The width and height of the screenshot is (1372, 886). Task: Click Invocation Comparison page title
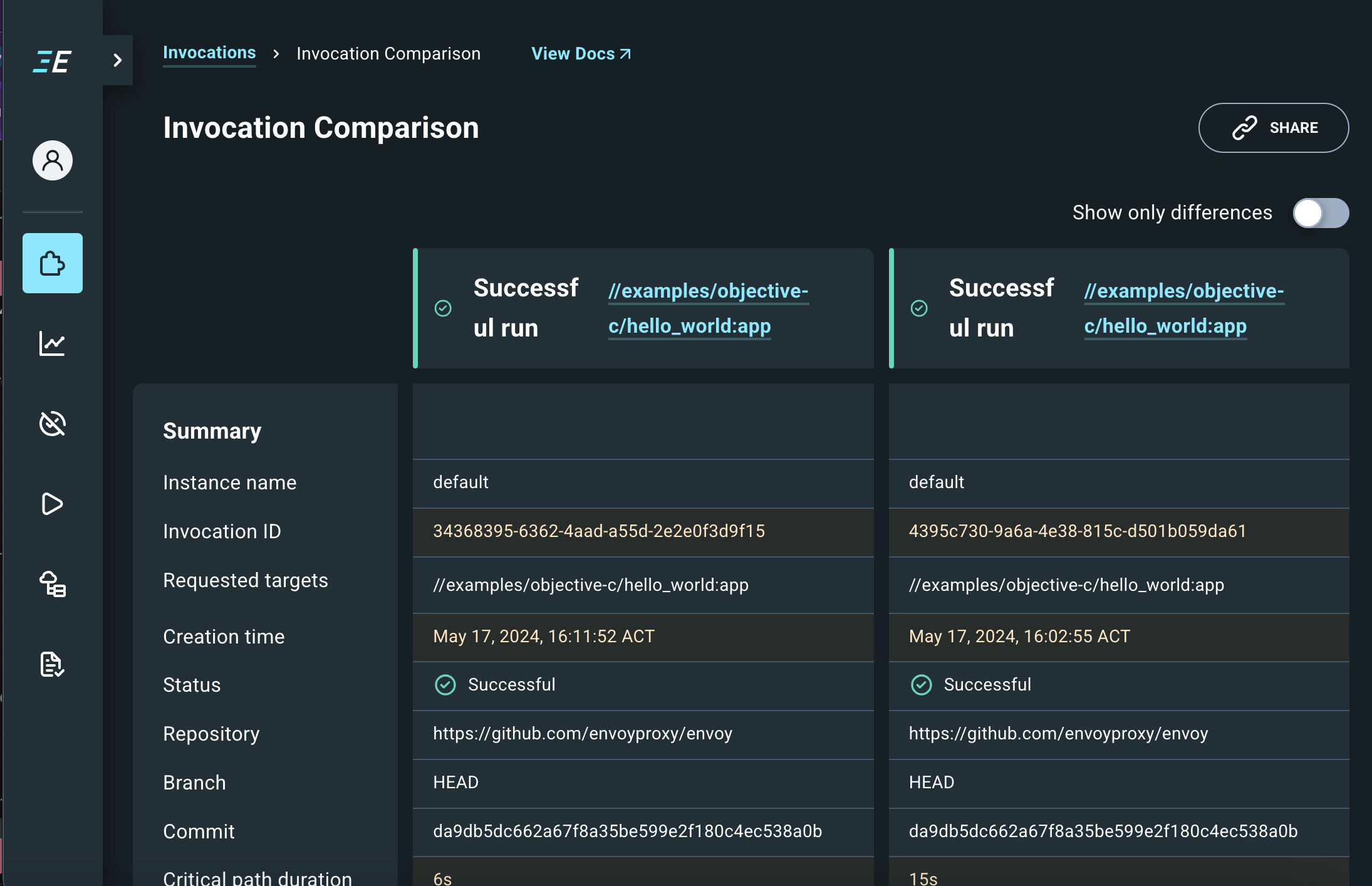321,127
